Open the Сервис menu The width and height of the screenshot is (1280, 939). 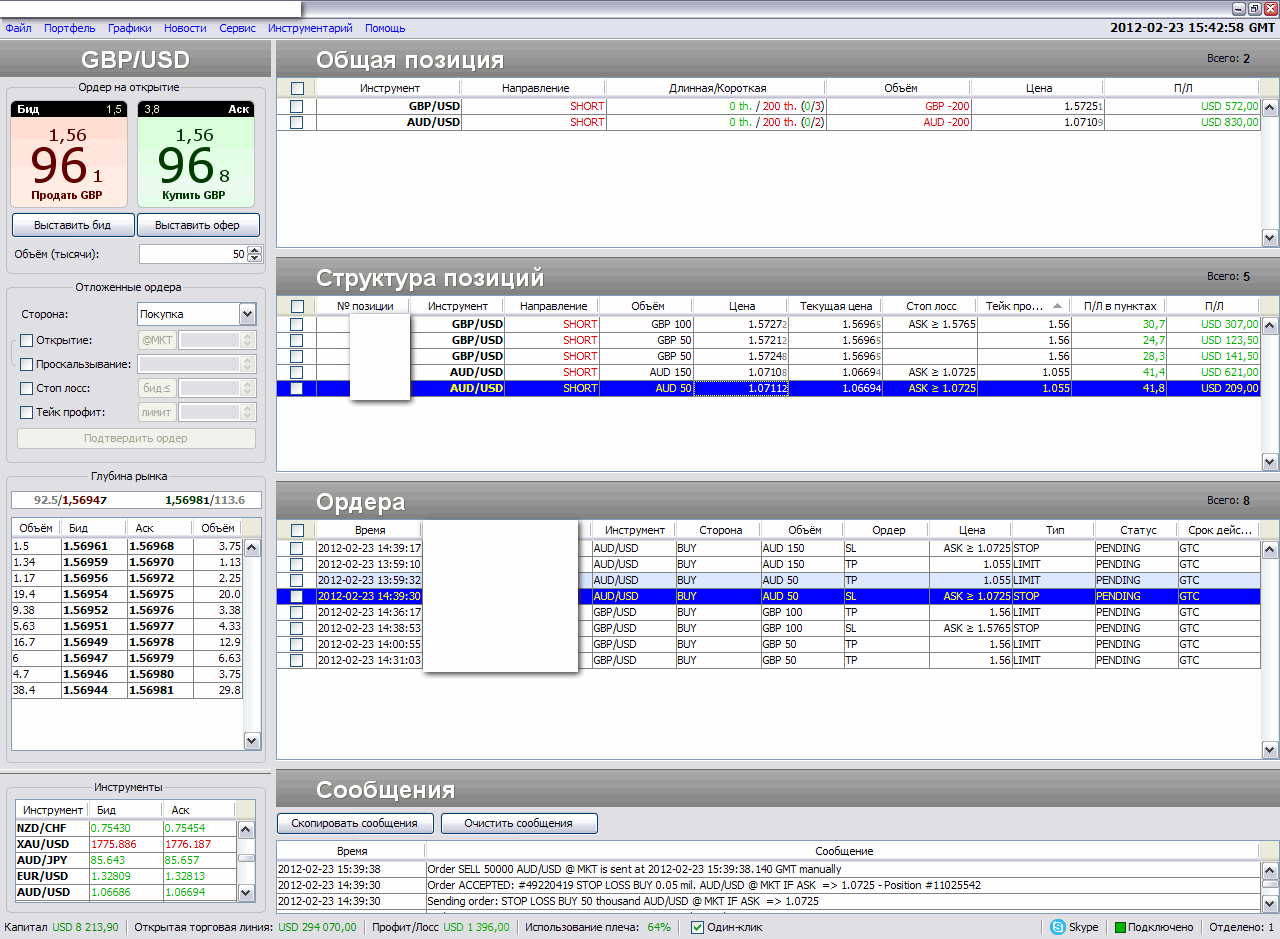237,28
